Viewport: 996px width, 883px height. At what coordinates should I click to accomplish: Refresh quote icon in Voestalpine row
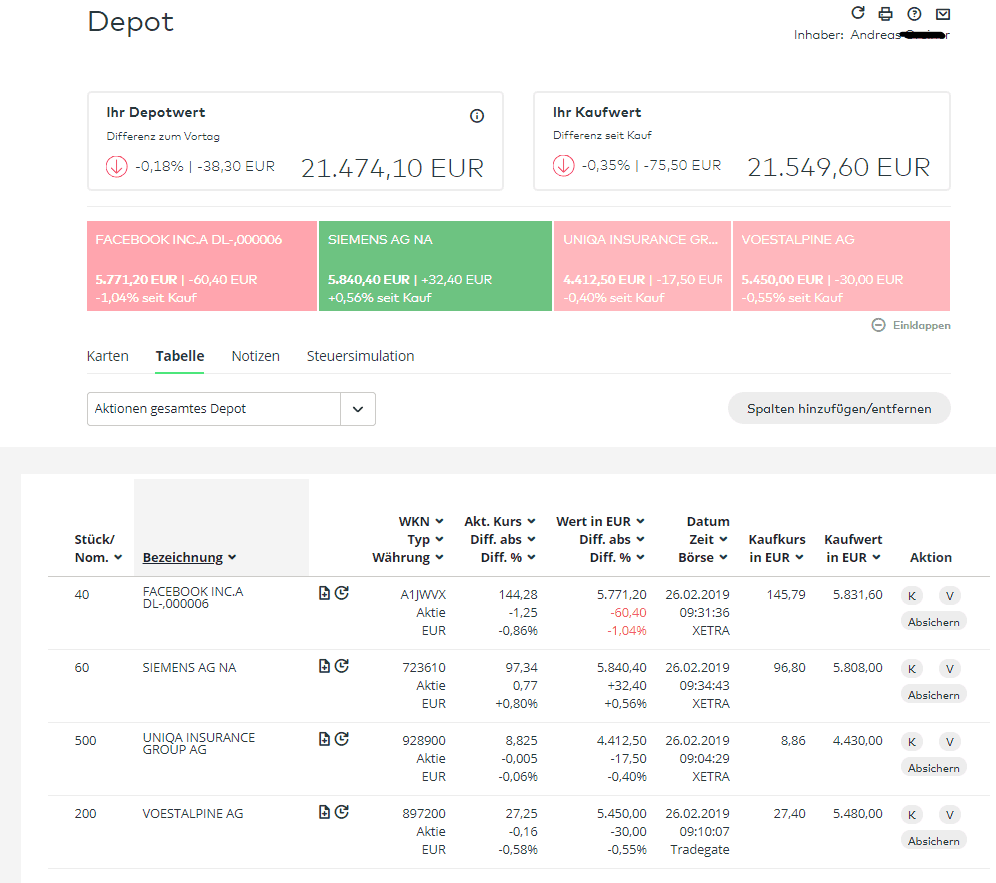click(342, 812)
